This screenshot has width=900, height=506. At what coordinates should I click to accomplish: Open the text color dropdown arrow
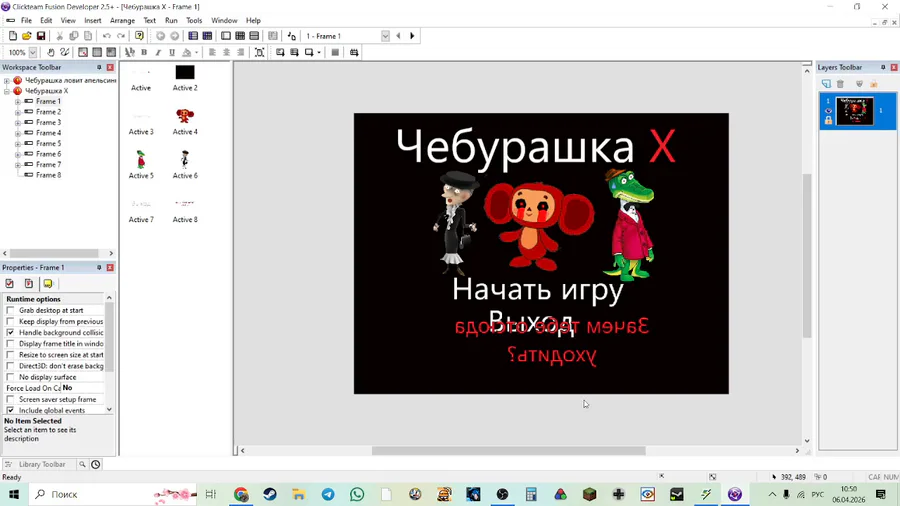click(x=196, y=52)
